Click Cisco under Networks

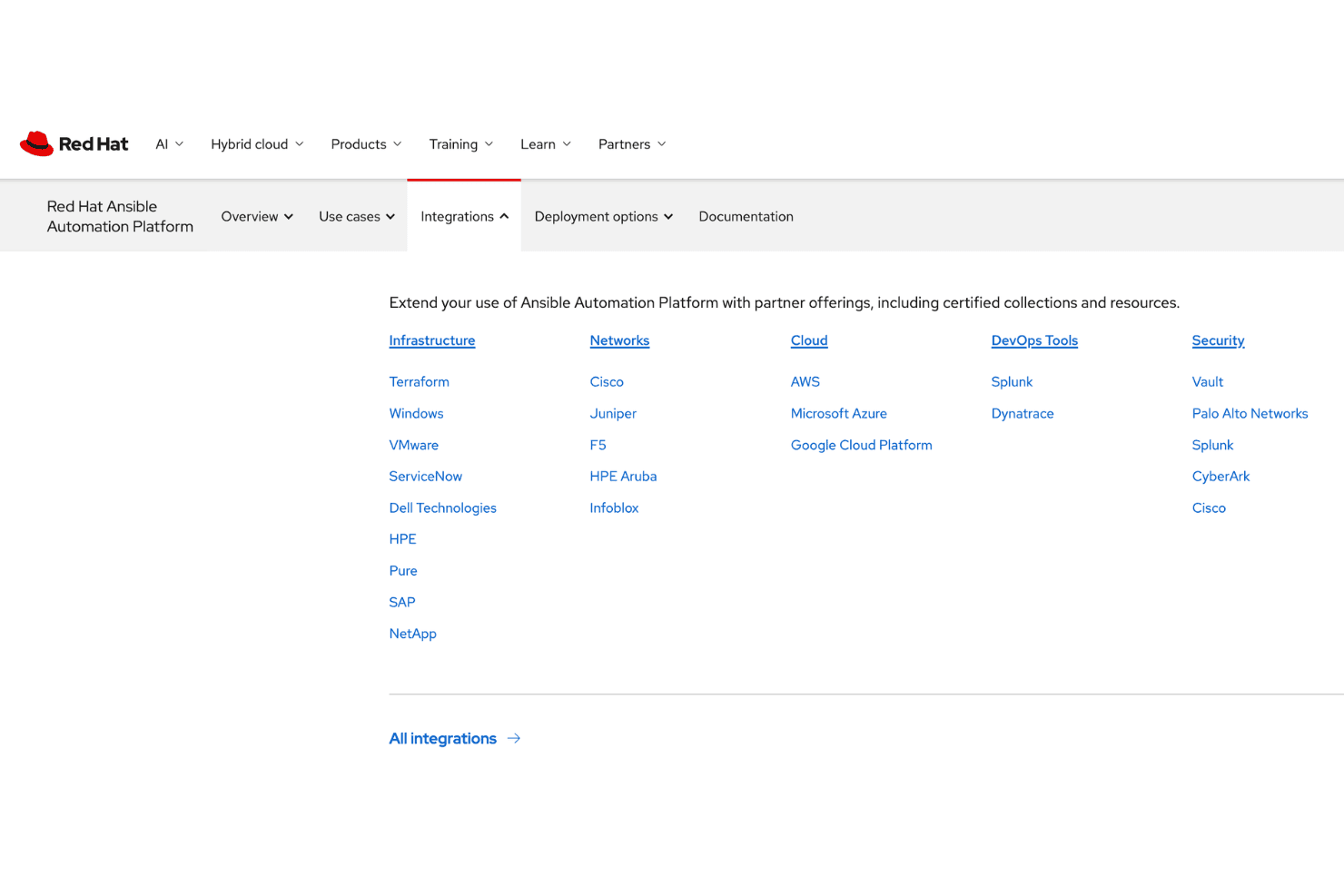[x=607, y=382]
